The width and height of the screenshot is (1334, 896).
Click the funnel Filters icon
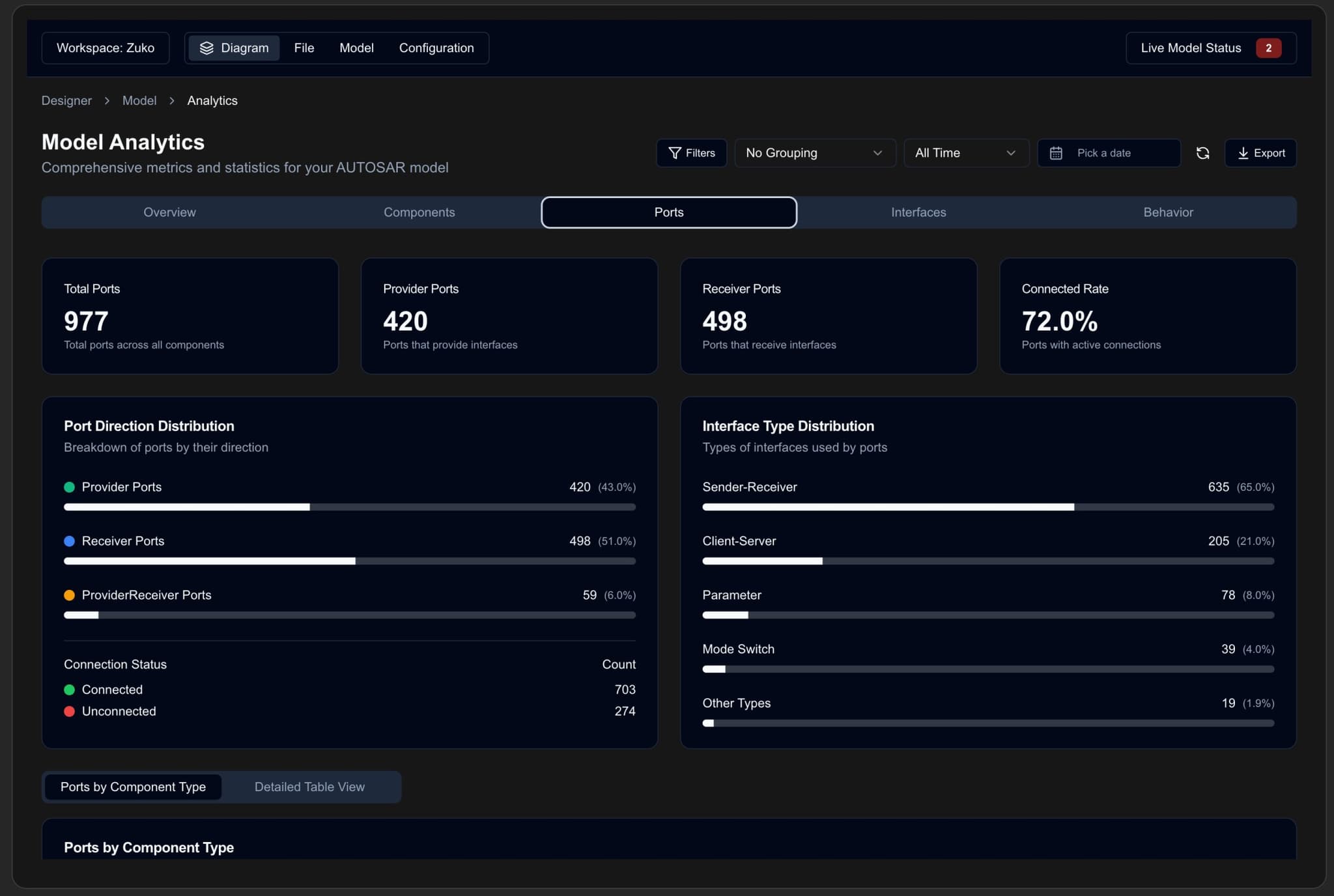coord(675,153)
